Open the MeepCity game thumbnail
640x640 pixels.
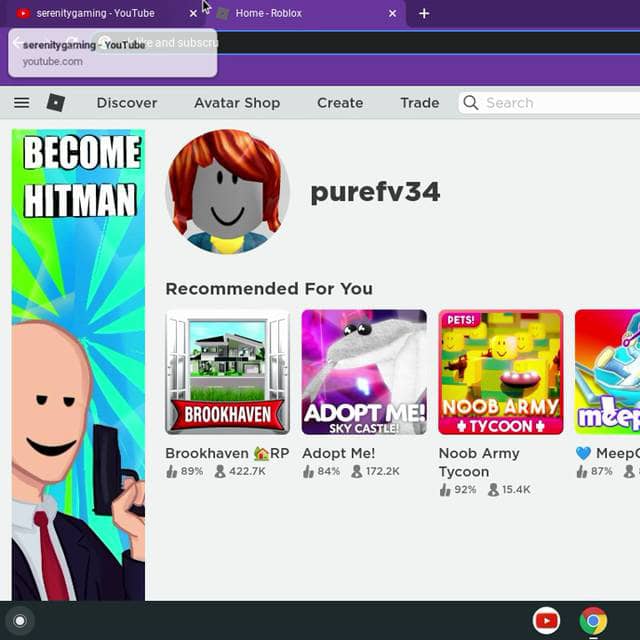(607, 372)
